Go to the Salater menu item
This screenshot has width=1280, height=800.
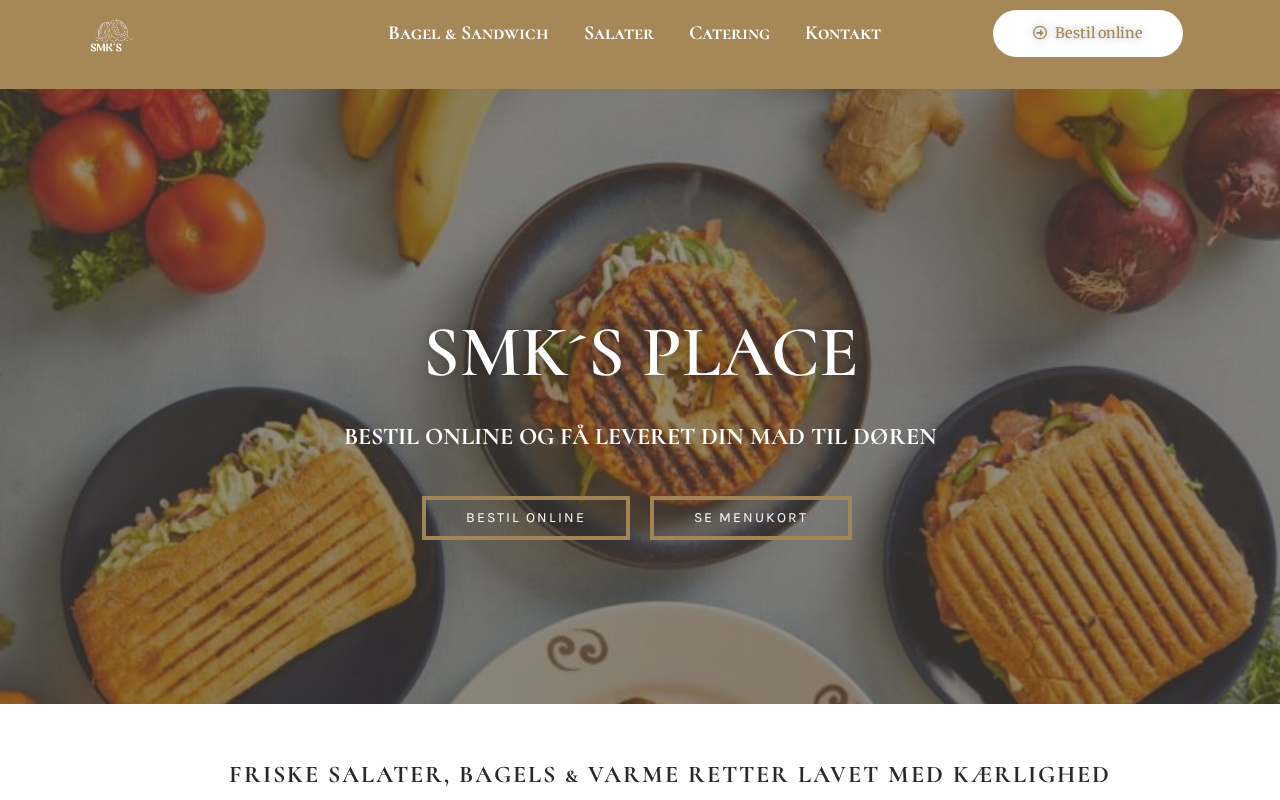(619, 33)
